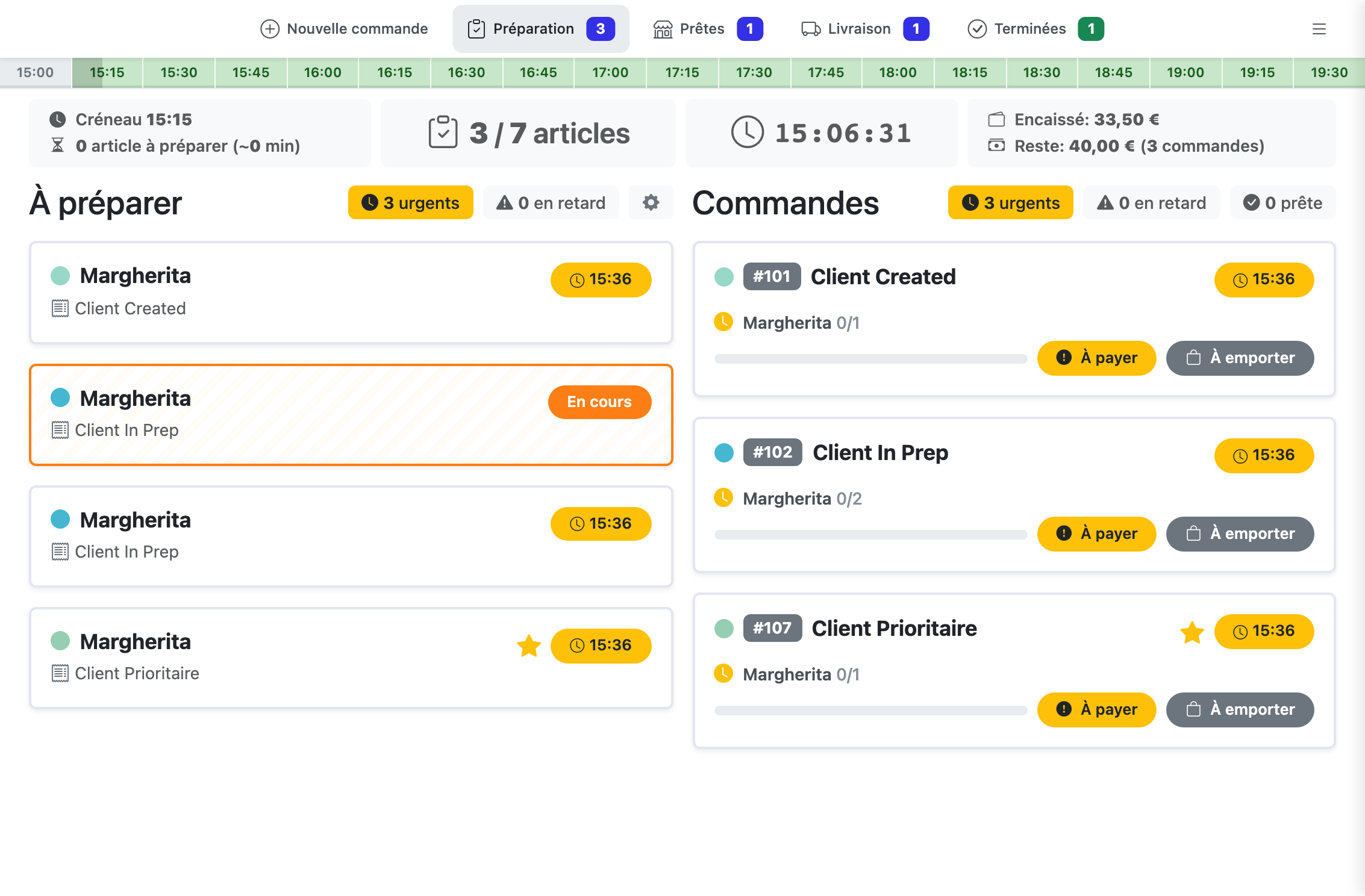1365x896 pixels.
Task: Click the yellow clock icon beside Margherita 0/2
Action: [723, 497]
